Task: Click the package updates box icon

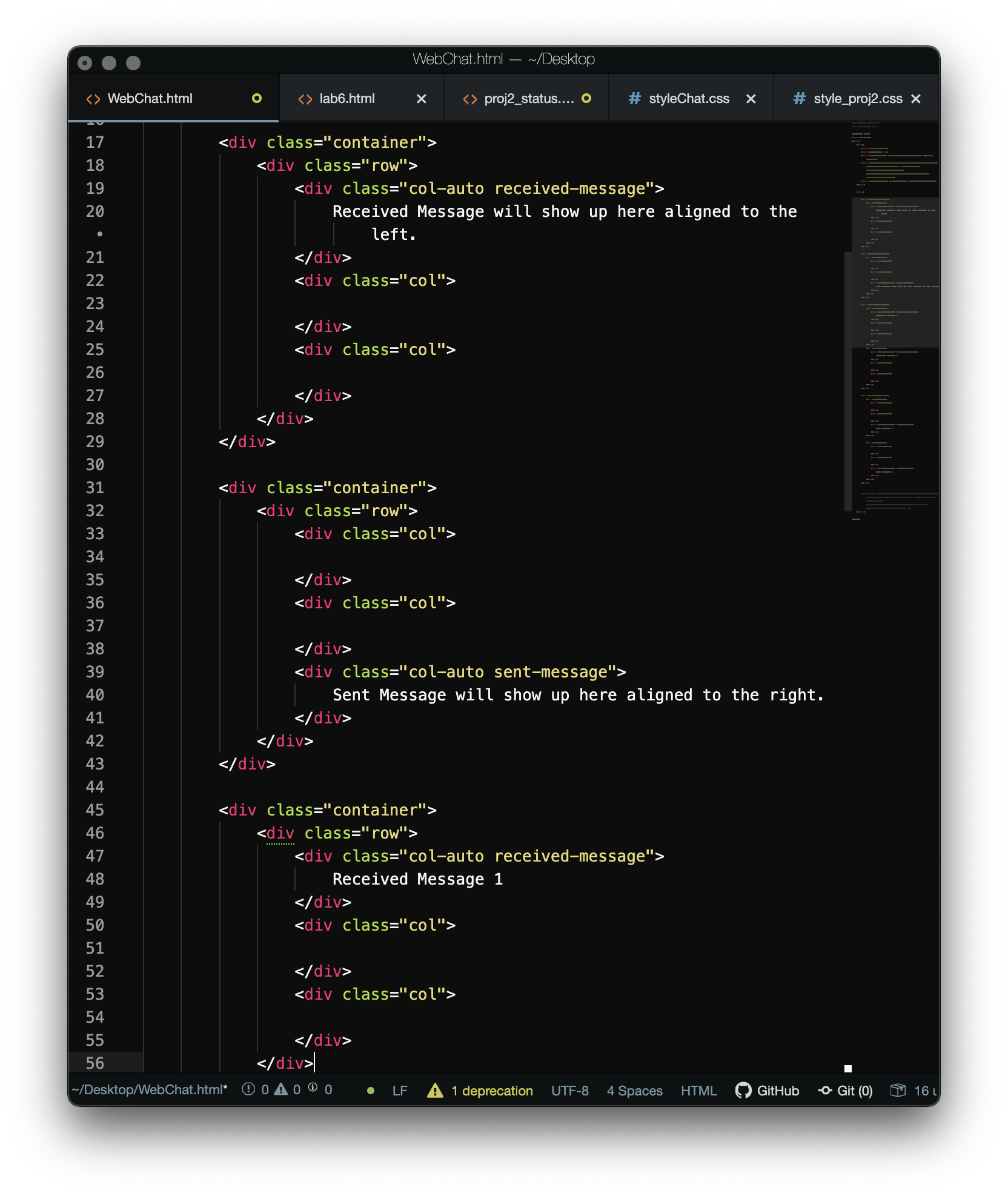Action: [x=898, y=1091]
